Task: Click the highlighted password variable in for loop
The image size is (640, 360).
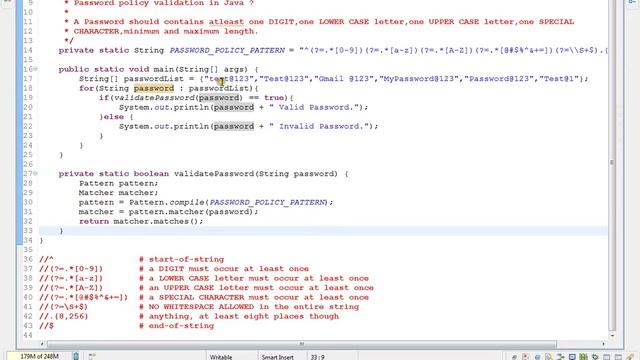Action: point(154,89)
